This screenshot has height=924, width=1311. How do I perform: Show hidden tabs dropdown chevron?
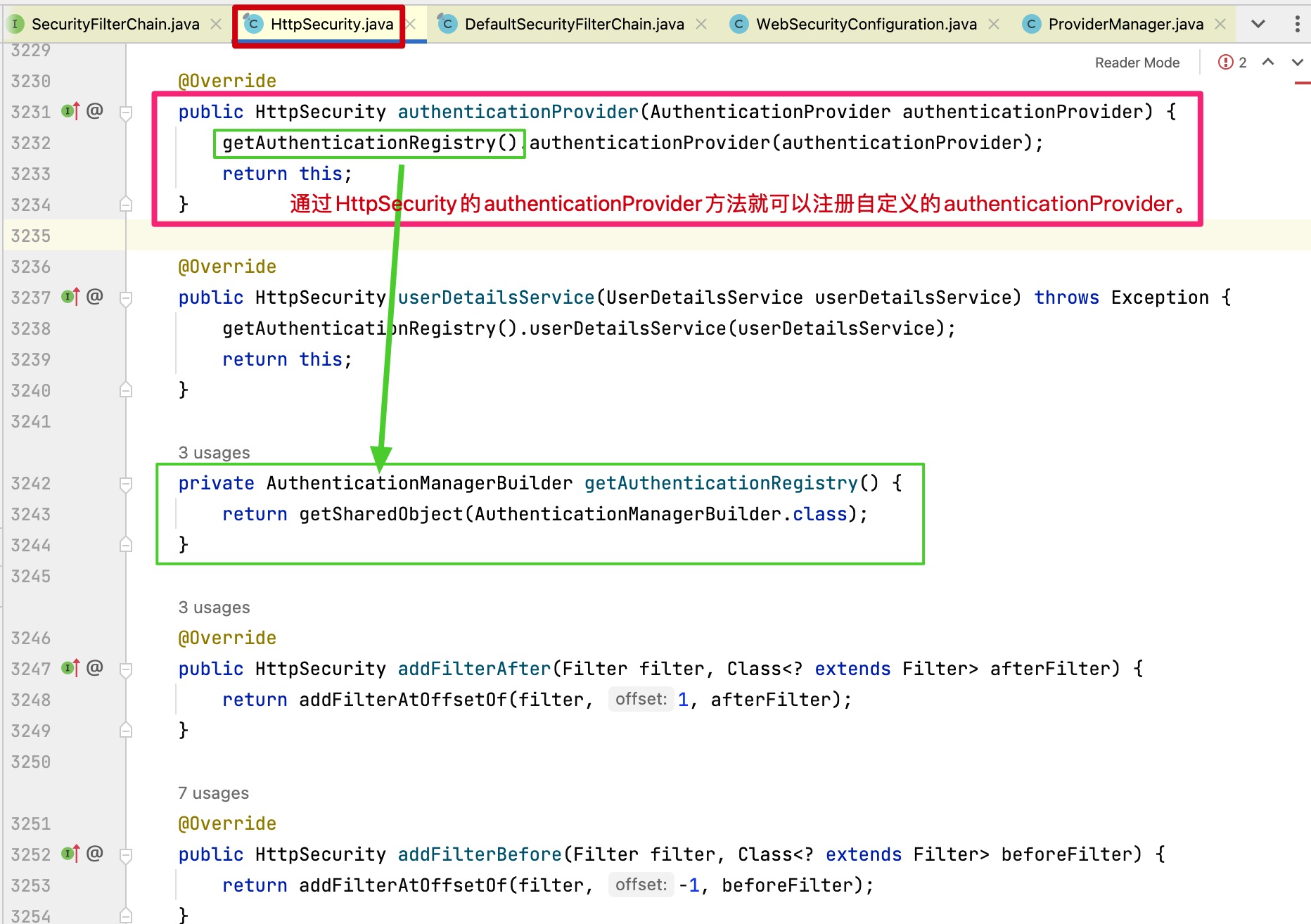pos(1258,24)
